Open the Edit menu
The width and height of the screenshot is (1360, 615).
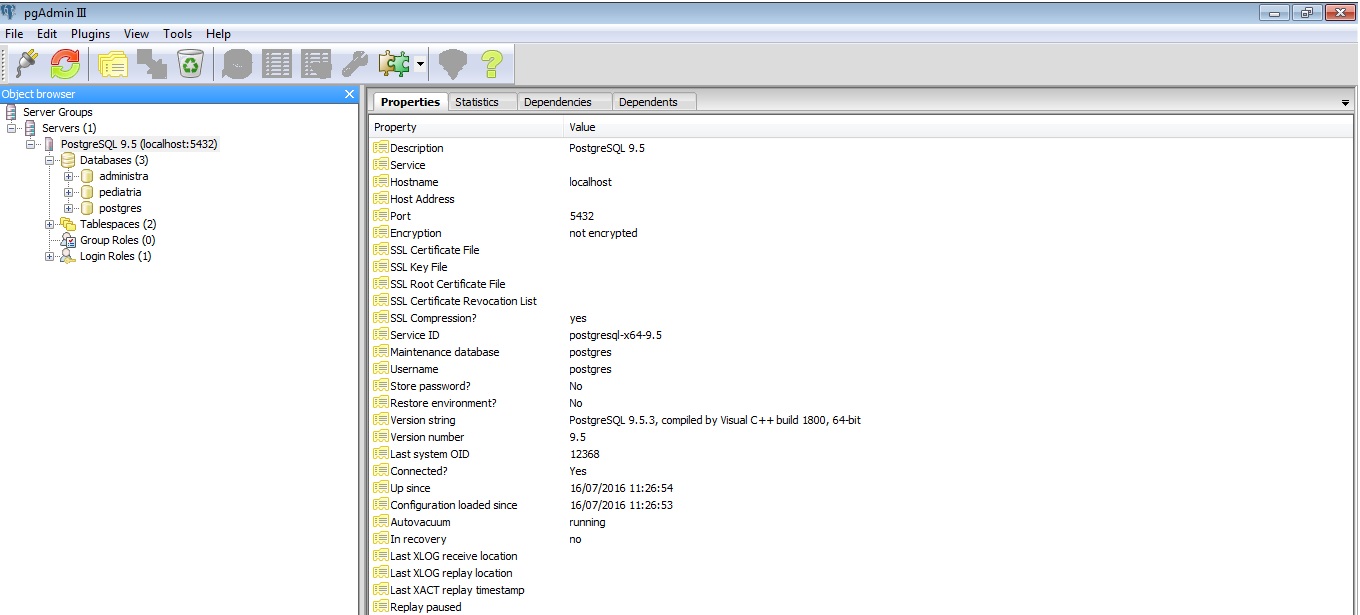[x=47, y=34]
